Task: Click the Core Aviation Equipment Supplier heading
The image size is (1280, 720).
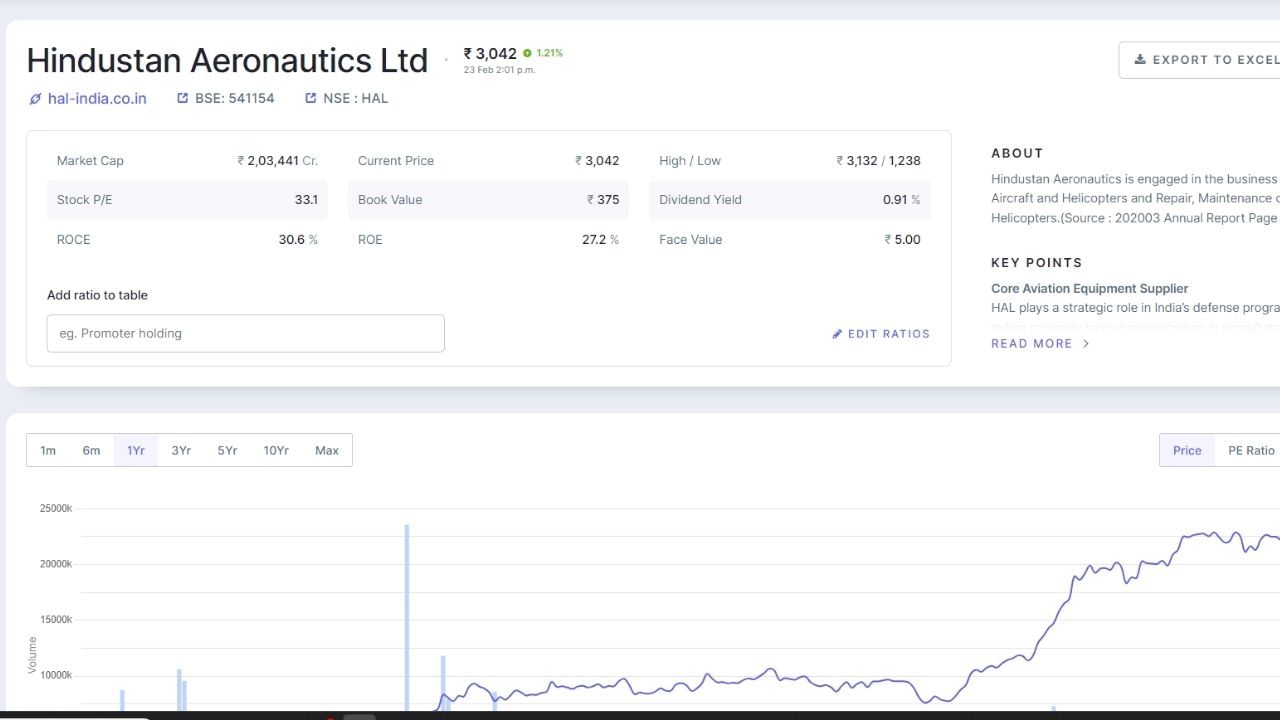Action: 1089,288
